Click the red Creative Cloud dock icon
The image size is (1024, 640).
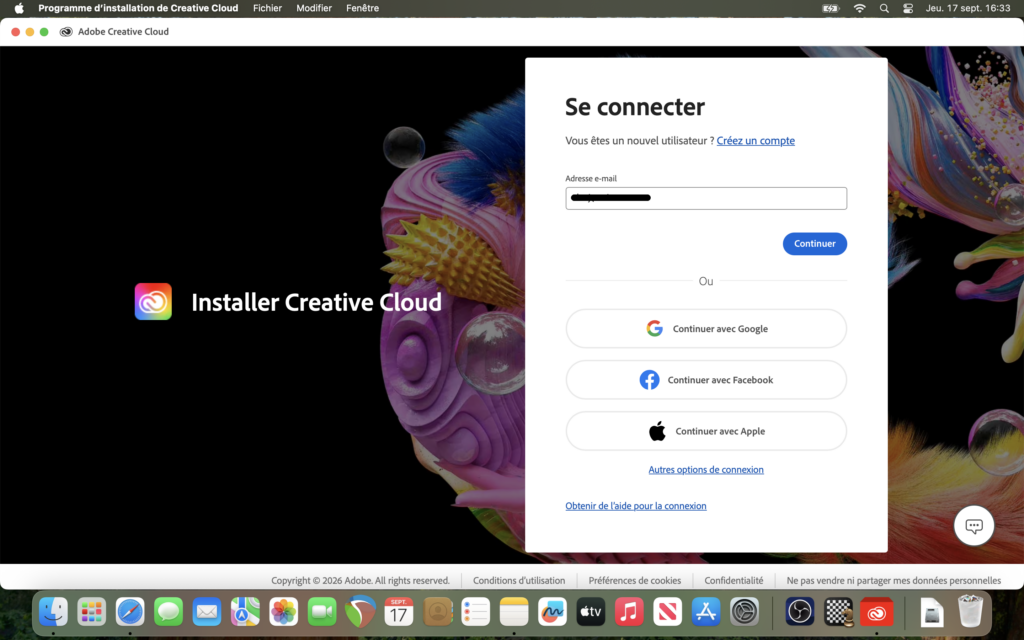[876, 612]
